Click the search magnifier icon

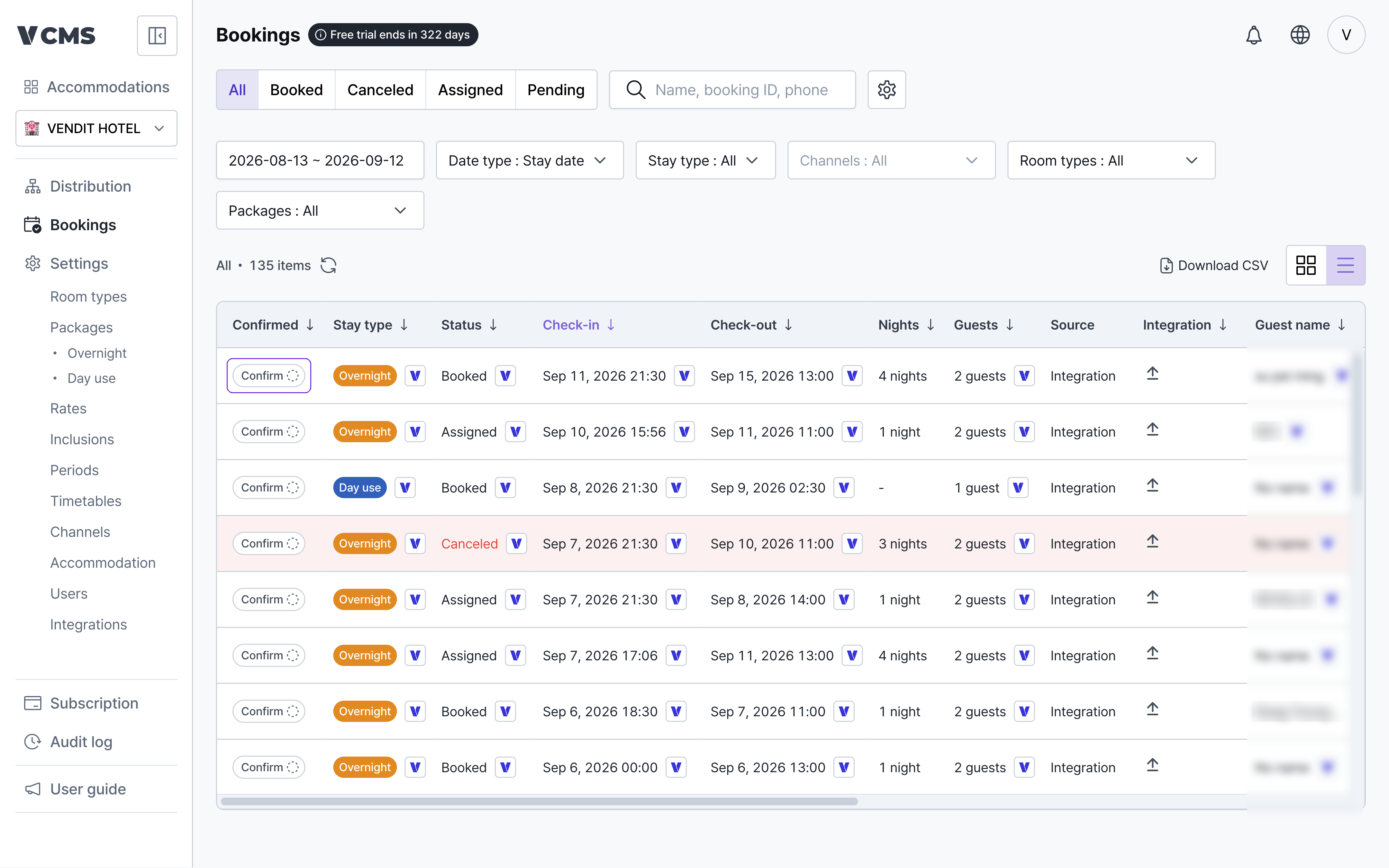(635, 90)
